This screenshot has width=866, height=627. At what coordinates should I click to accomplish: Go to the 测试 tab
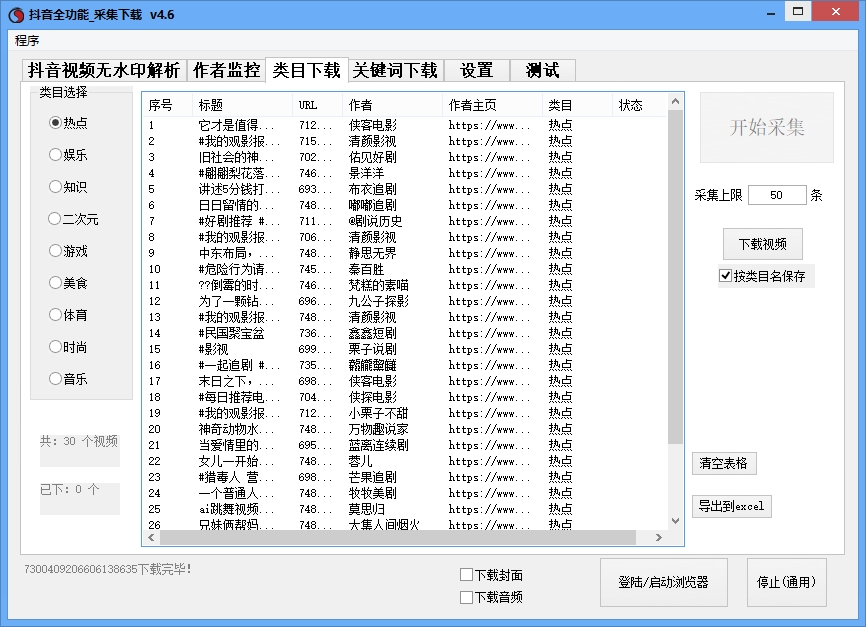[x=542, y=71]
